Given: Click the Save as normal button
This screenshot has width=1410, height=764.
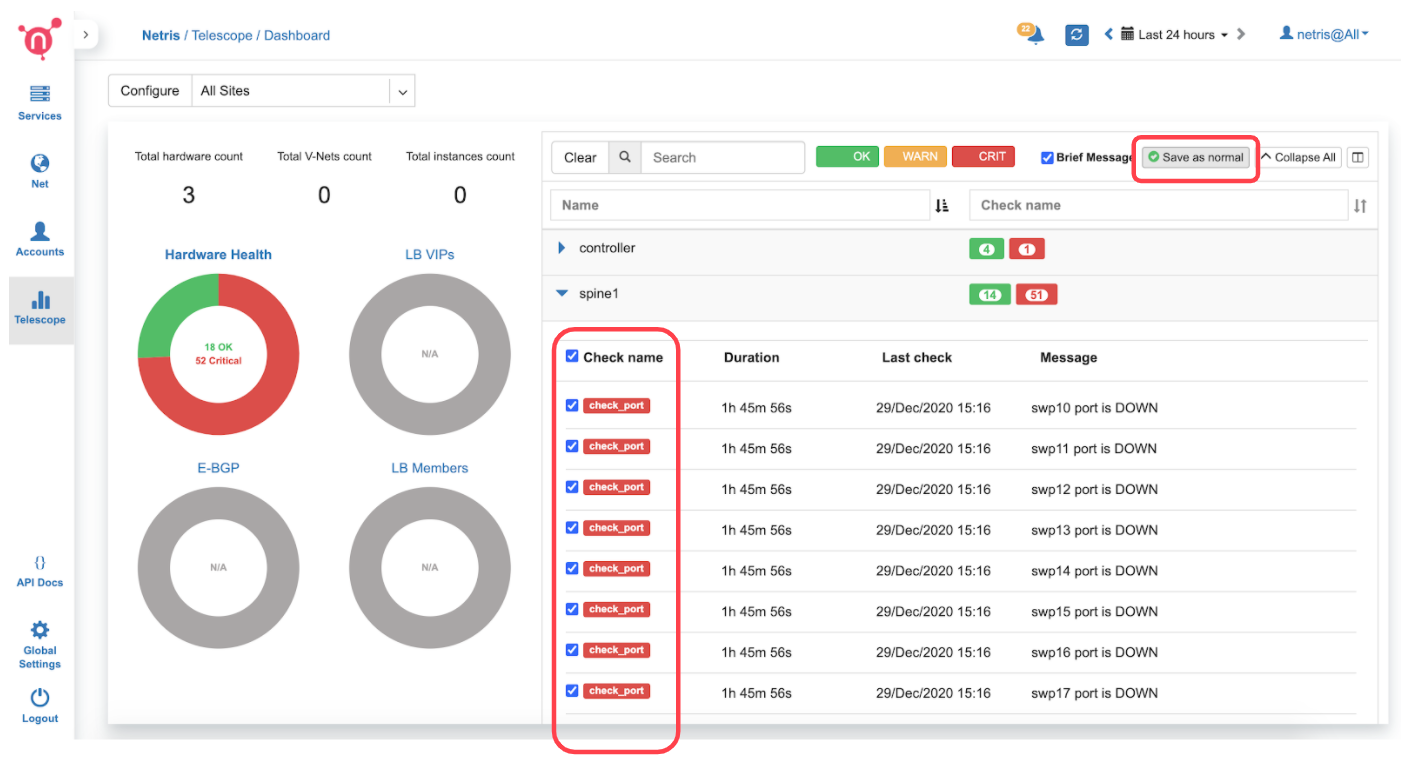Looking at the screenshot, I should coord(1196,157).
